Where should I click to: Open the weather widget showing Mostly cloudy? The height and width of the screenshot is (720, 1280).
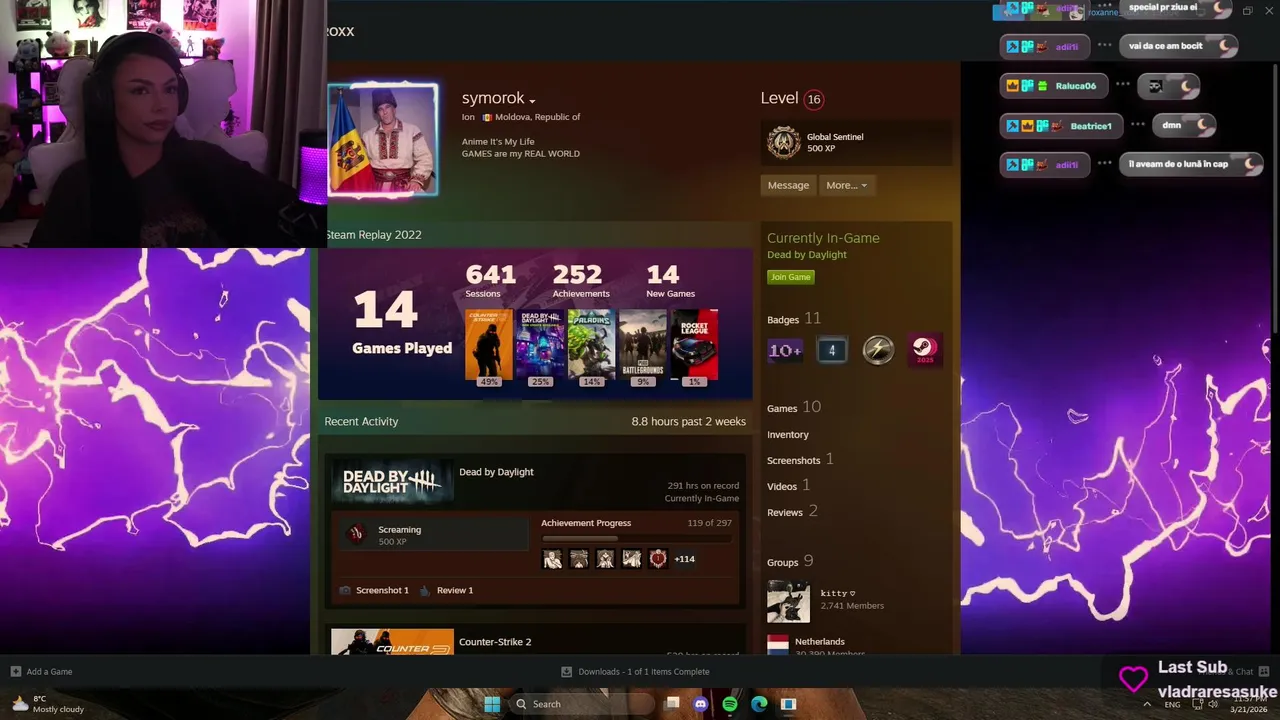pos(48,704)
